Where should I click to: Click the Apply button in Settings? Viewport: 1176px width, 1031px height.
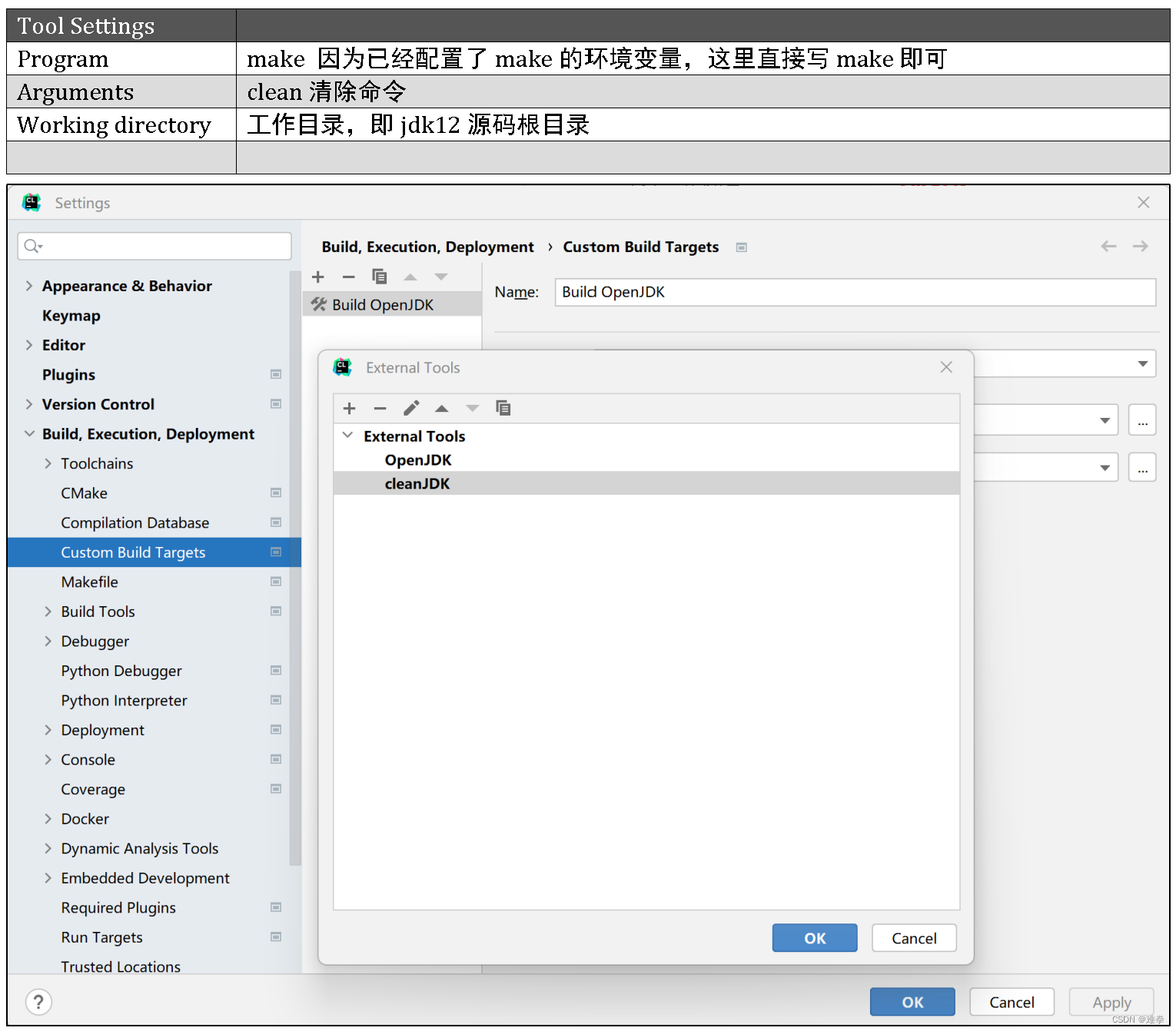pos(1111,1002)
